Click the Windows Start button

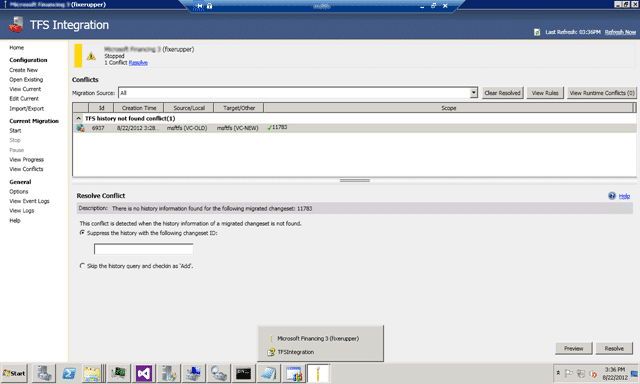pyautogui.click(x=14, y=373)
